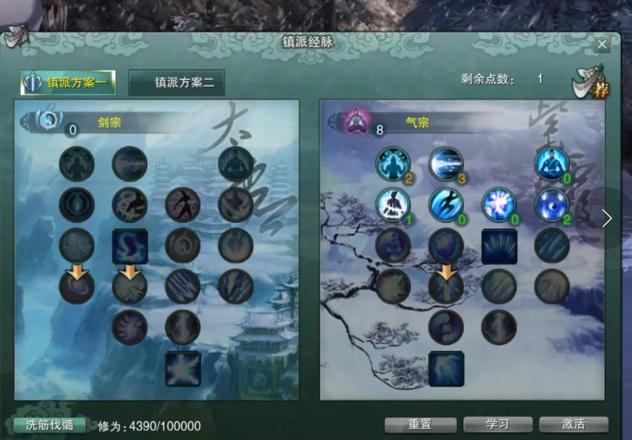Select the glowing aura skill with level 2
The image size is (632, 440).
[393, 164]
